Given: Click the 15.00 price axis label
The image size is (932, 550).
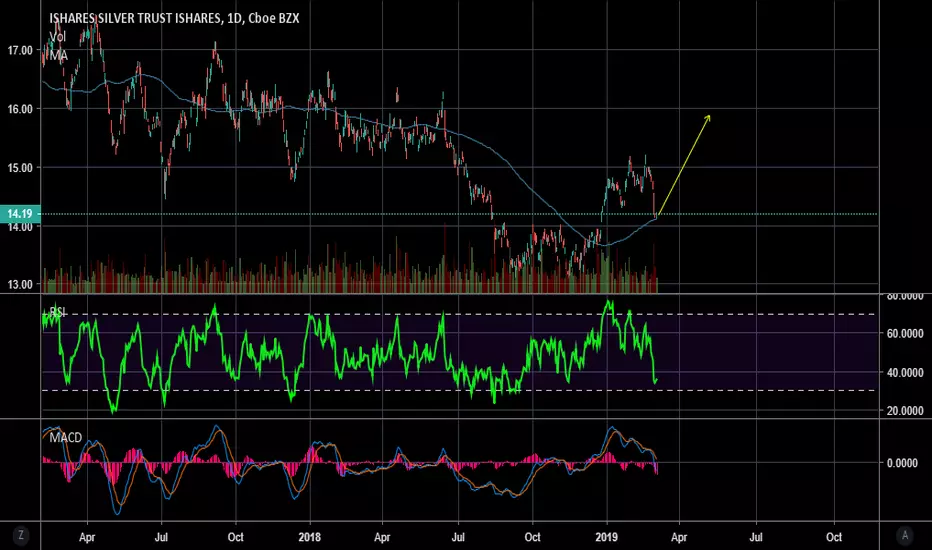Looking at the screenshot, I should [20, 168].
